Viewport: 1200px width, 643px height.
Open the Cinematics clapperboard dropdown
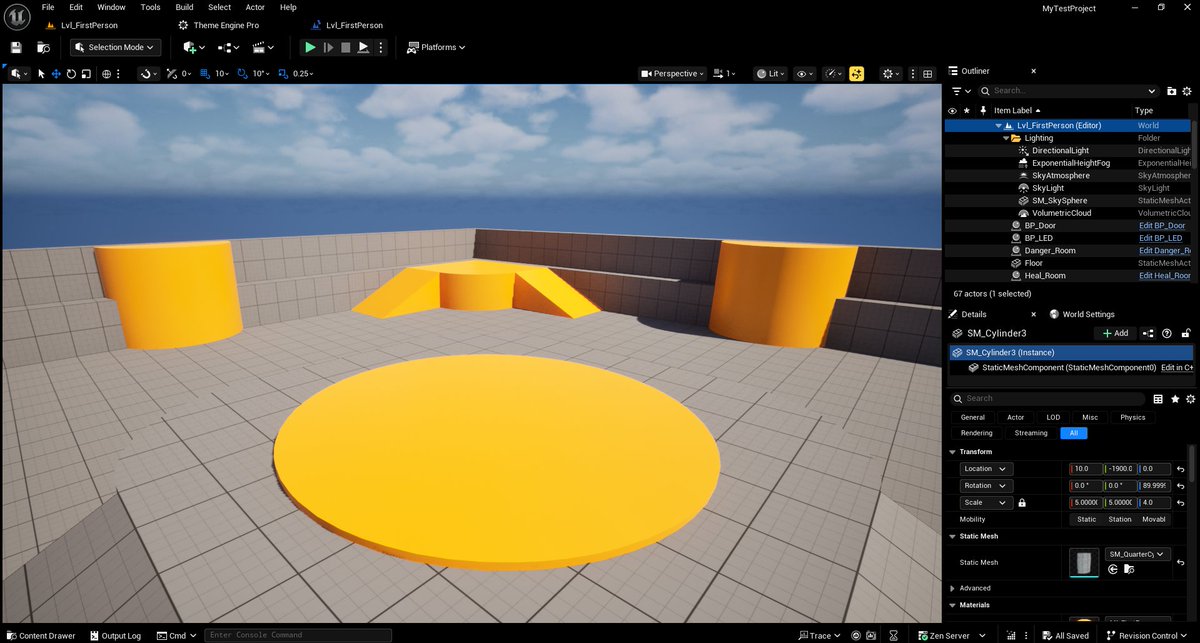[x=263, y=47]
